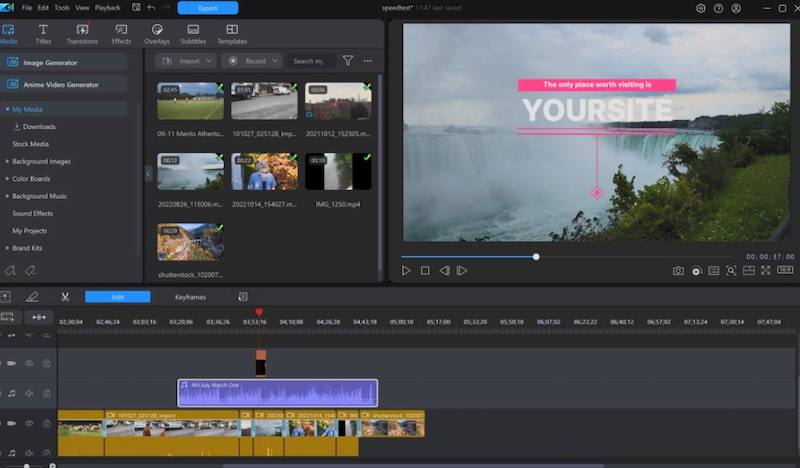
Task: Click the fullscreen preview icon
Action: (x=766, y=270)
